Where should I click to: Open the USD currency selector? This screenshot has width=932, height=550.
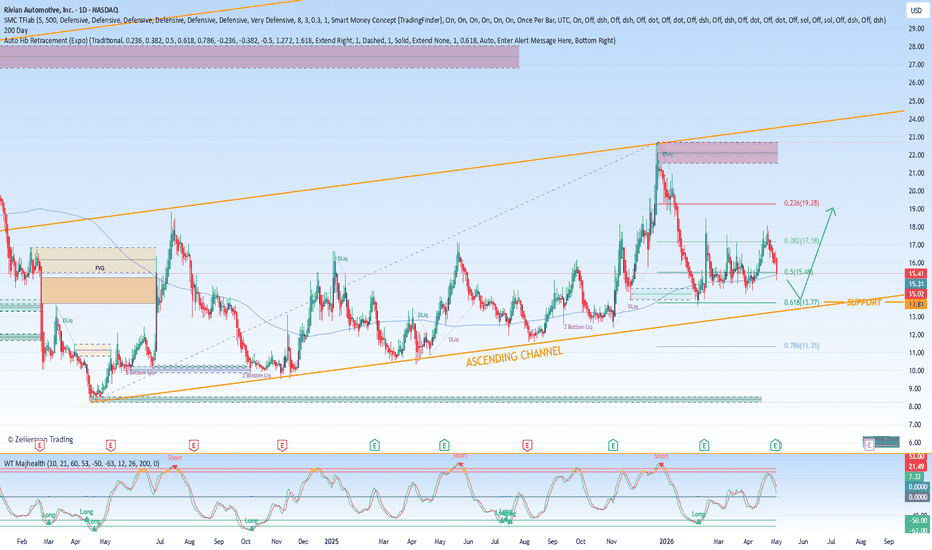point(915,11)
